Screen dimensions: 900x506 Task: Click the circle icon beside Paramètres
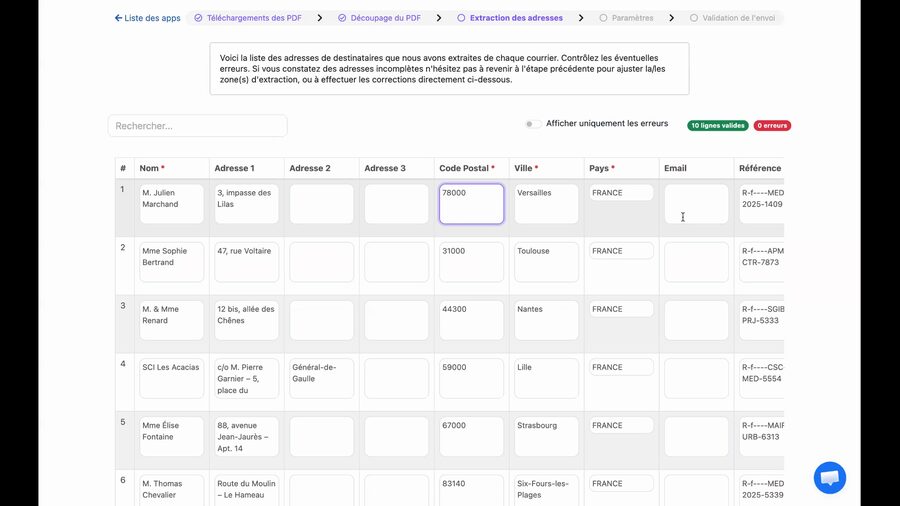pos(603,18)
